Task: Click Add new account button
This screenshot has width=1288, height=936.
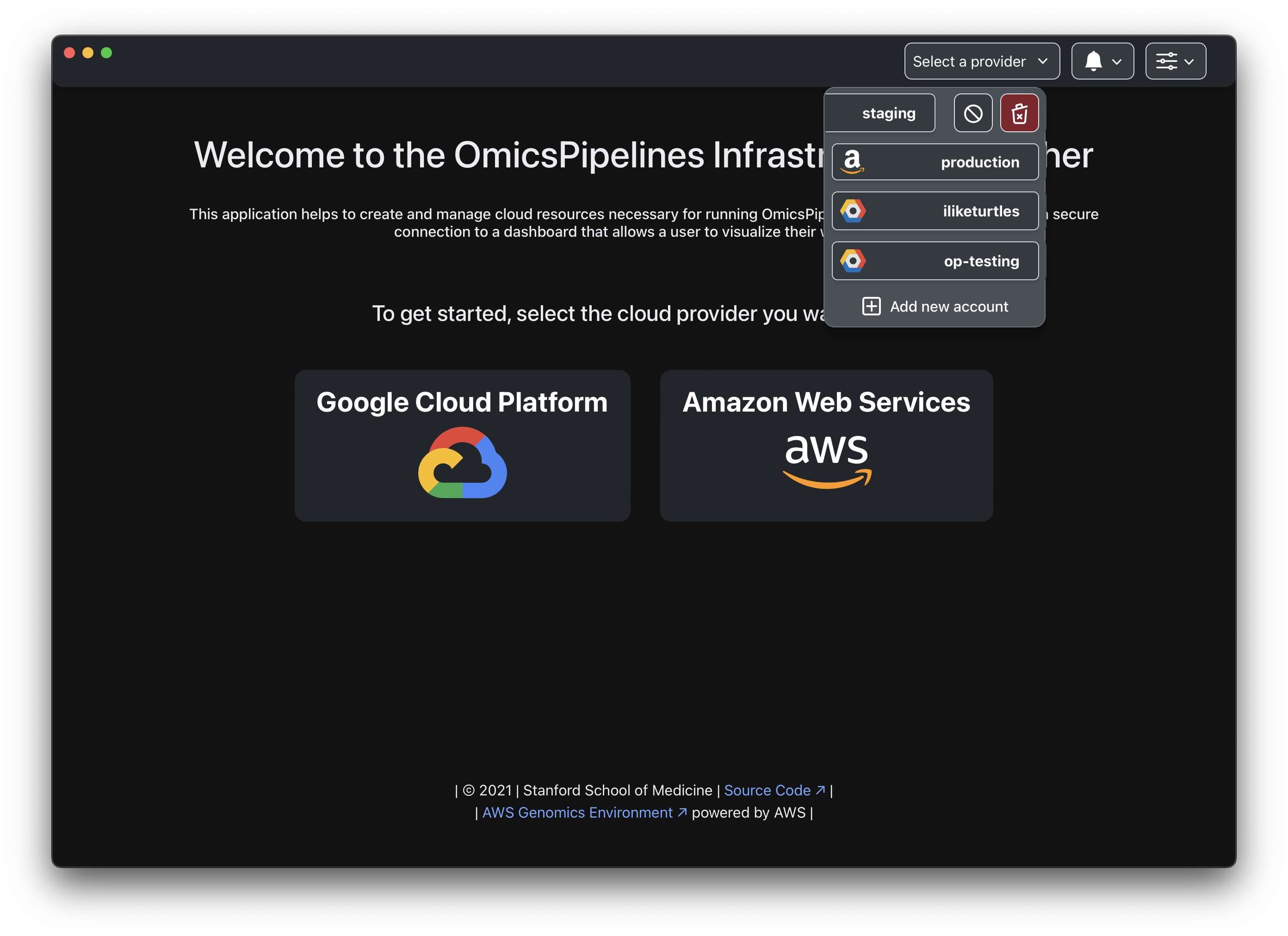Action: pyautogui.click(x=935, y=306)
